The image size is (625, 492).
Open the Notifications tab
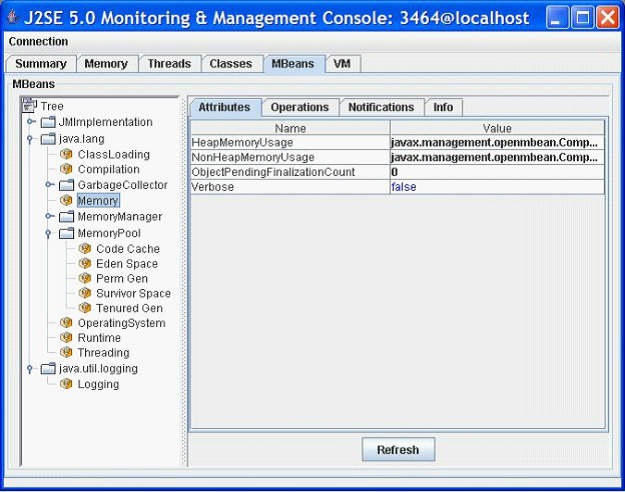[381, 107]
